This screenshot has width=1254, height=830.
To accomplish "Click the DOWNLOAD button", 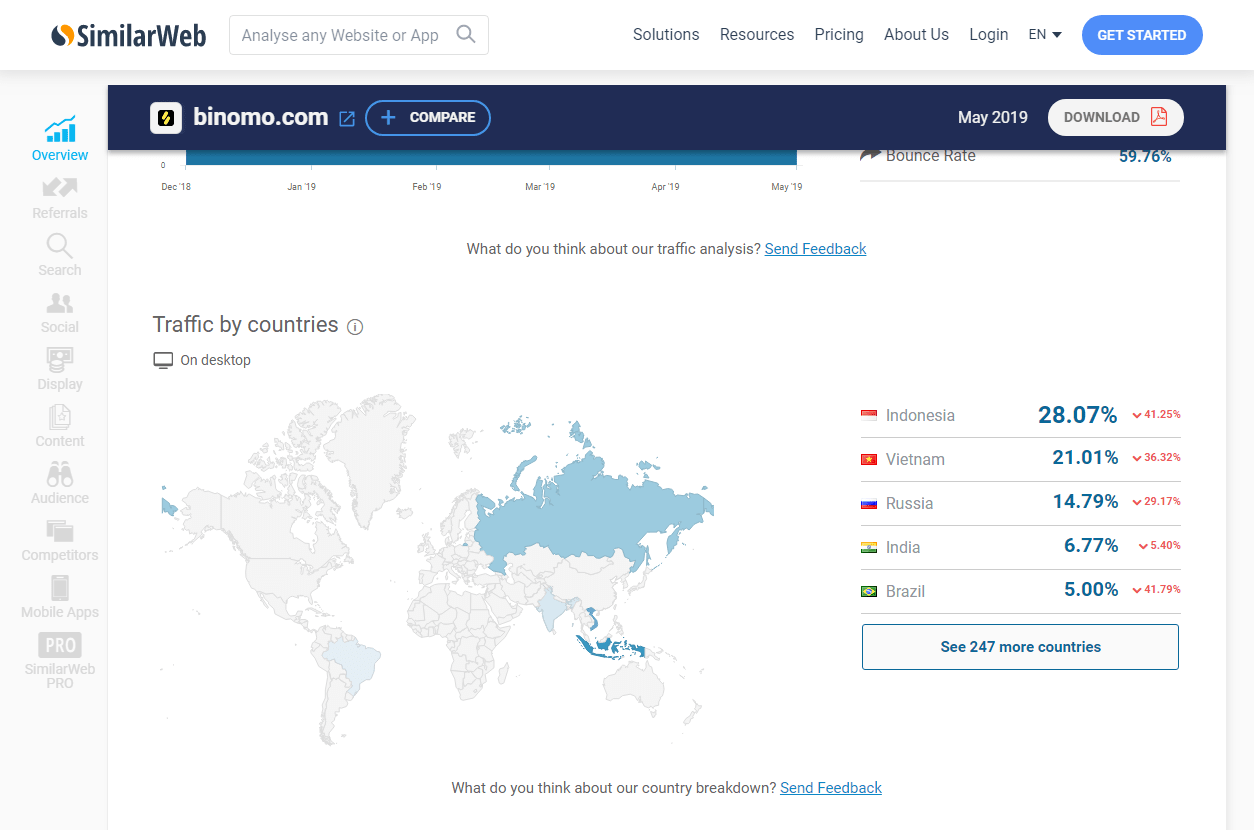I will (x=1116, y=117).
